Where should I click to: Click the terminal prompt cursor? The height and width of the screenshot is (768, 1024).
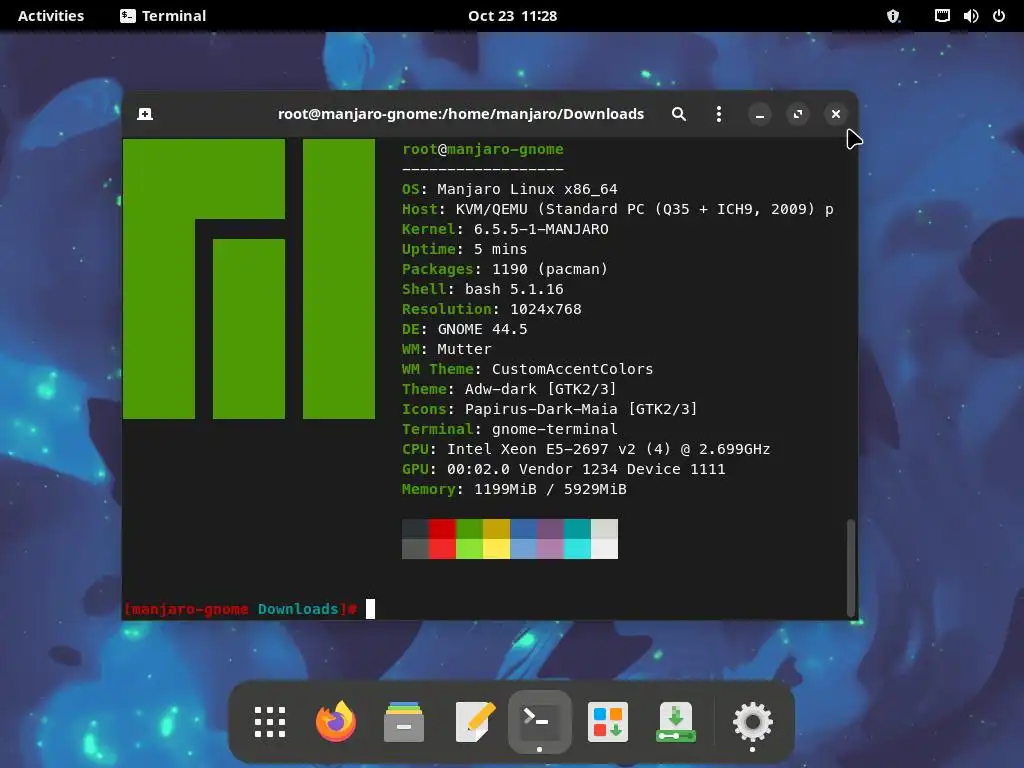[x=370, y=609]
